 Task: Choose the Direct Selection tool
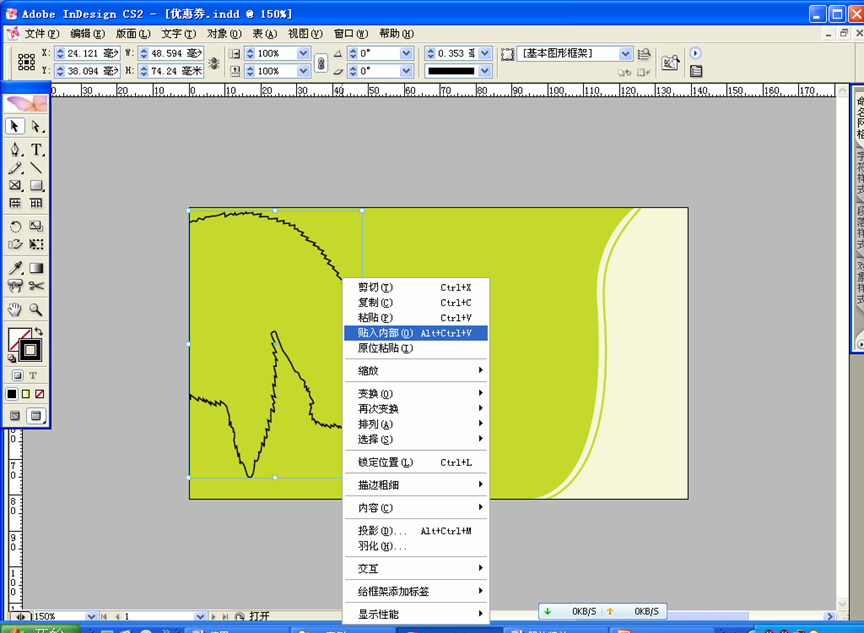point(36,126)
